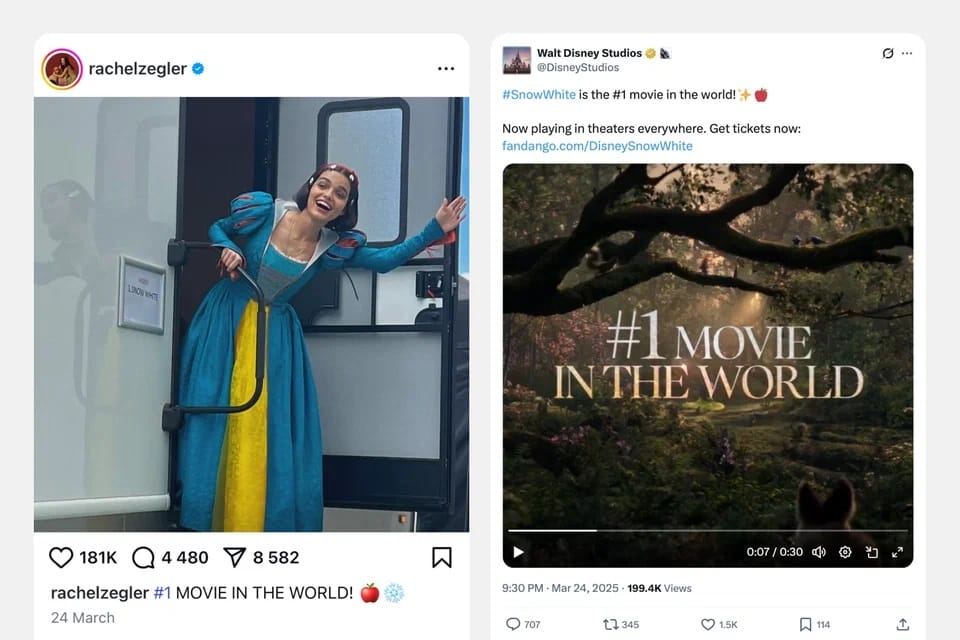Click the video progress bar
Viewport: 960px width, 640px height.
(707, 530)
